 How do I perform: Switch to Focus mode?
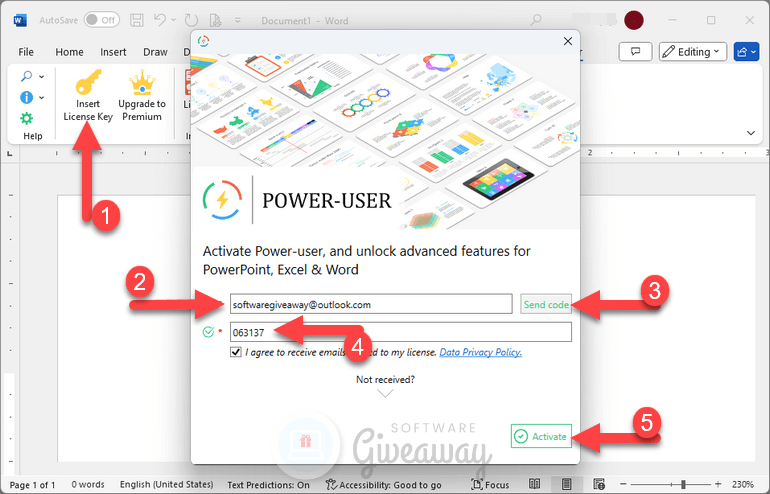click(x=490, y=485)
